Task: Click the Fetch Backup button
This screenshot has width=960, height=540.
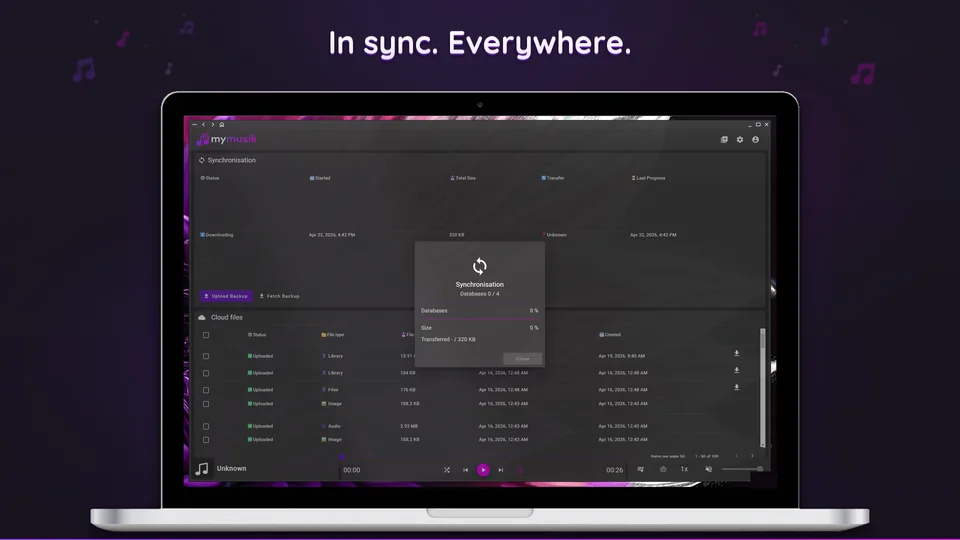Action: (x=280, y=296)
